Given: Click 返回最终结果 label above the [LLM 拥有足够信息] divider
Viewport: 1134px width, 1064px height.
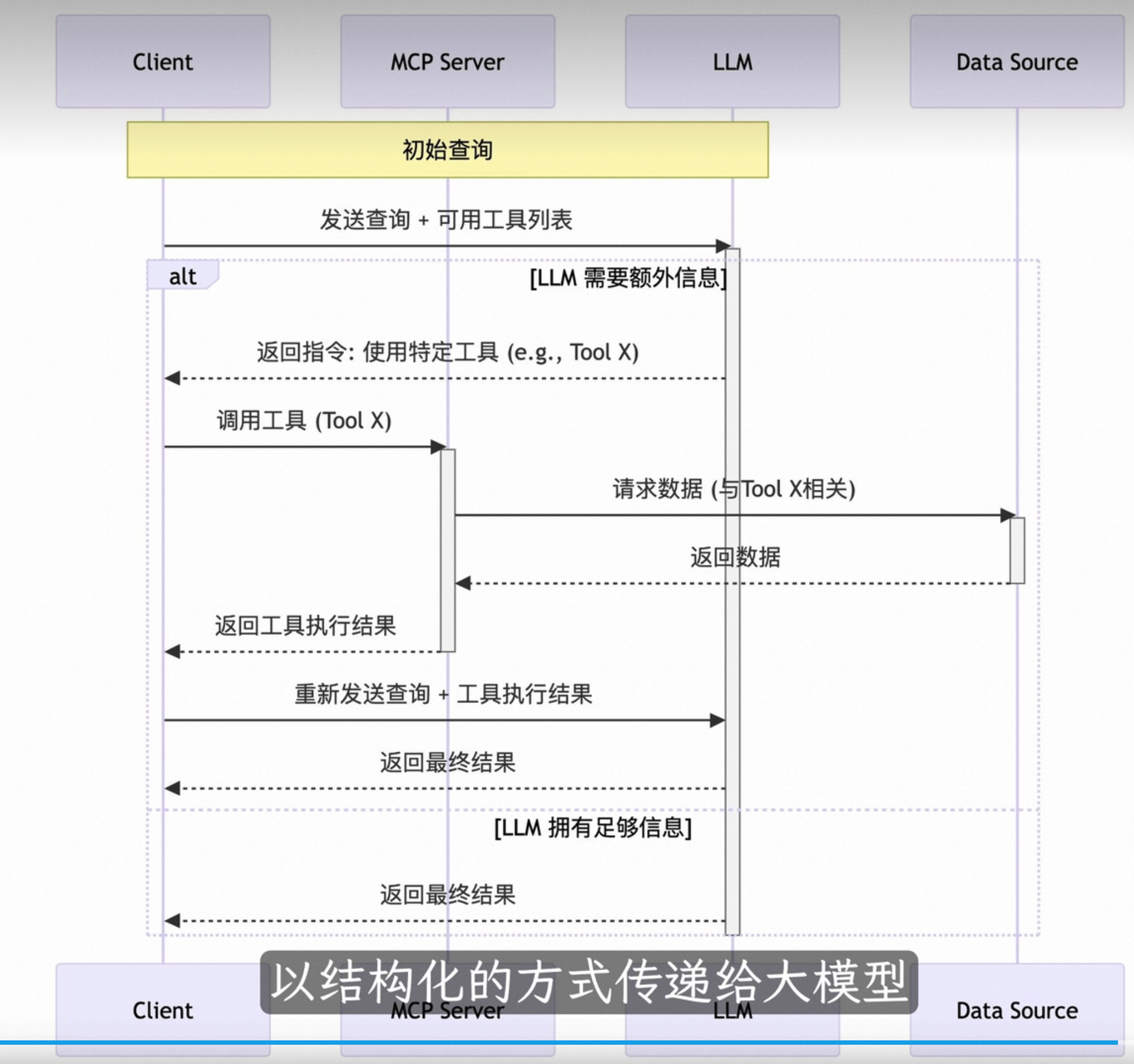Looking at the screenshot, I should (x=448, y=763).
